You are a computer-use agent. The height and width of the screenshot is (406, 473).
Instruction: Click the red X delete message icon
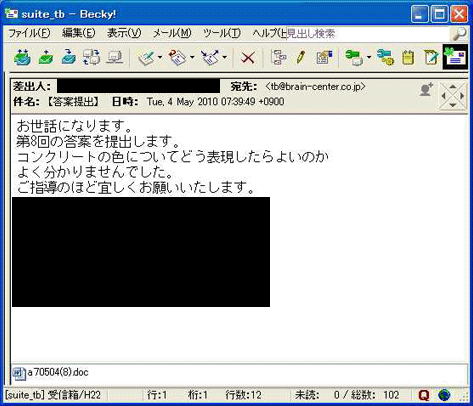tap(248, 58)
